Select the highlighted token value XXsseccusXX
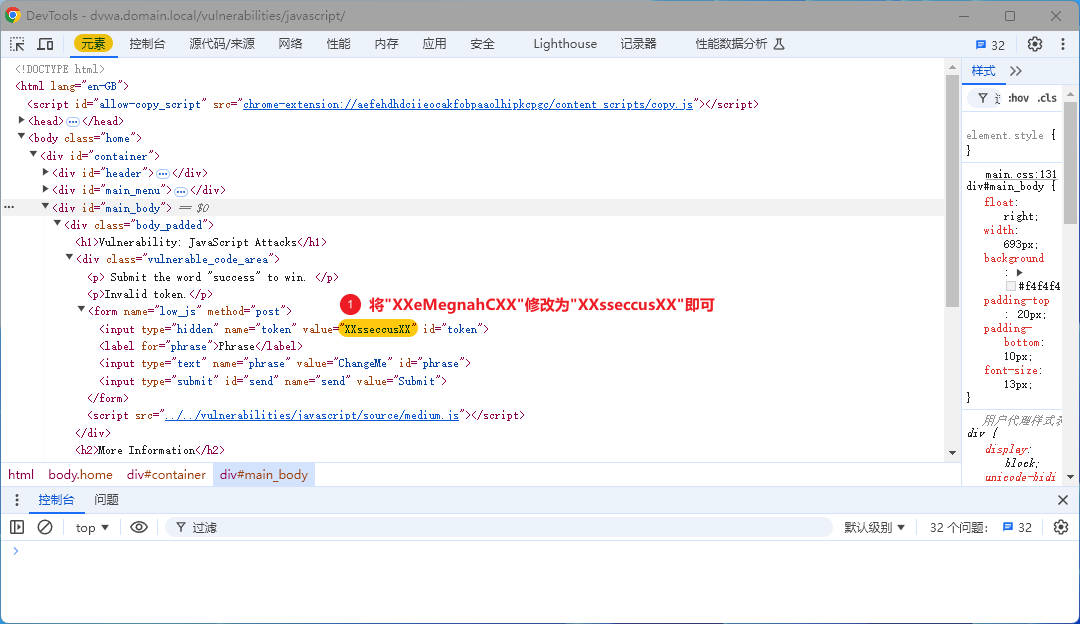1080x624 pixels. pyautogui.click(x=377, y=329)
